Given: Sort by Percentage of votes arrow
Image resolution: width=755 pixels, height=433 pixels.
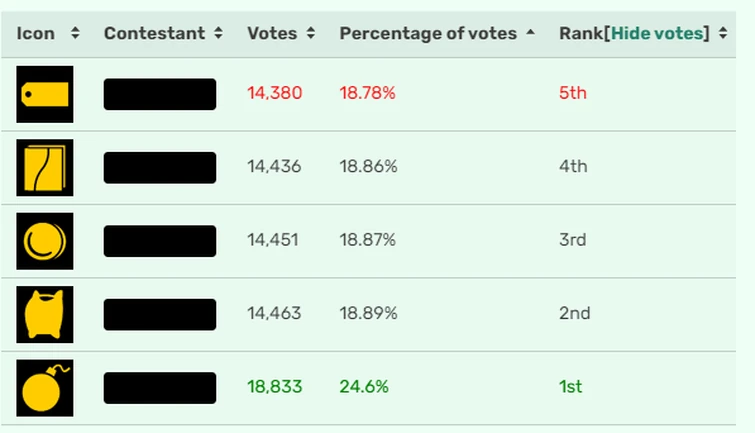Looking at the screenshot, I should click(x=530, y=34).
